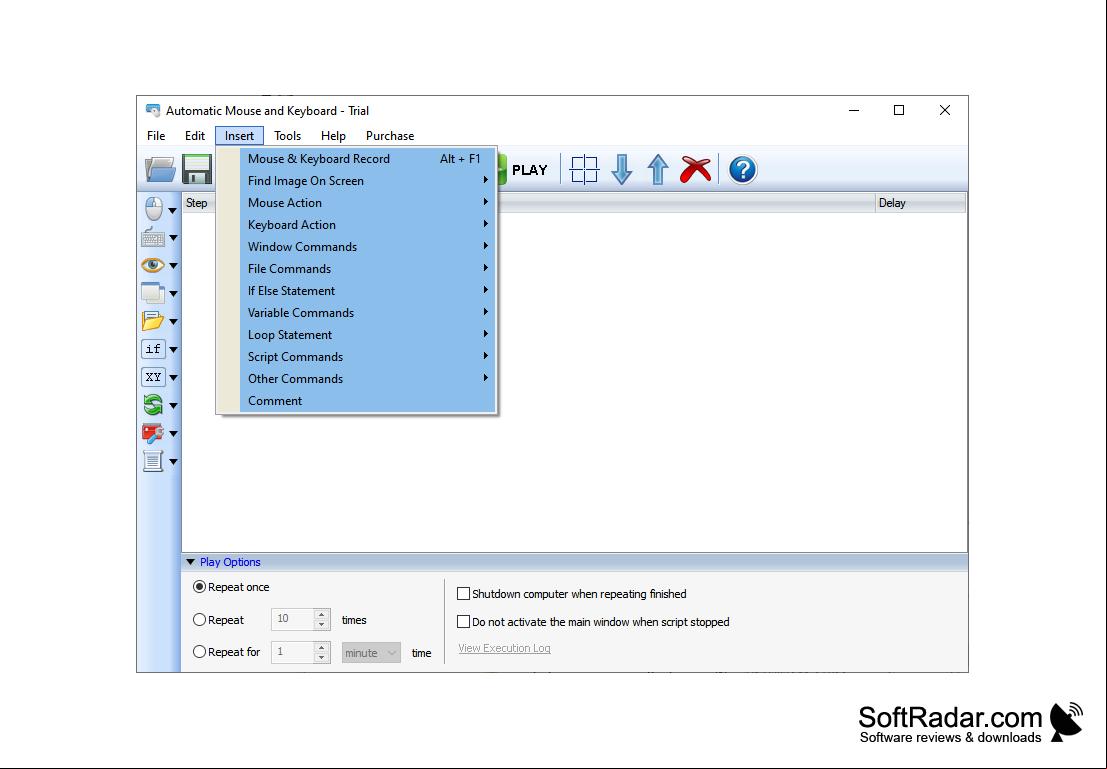Open the View Execution Log link
This screenshot has width=1107, height=769.
(504, 648)
